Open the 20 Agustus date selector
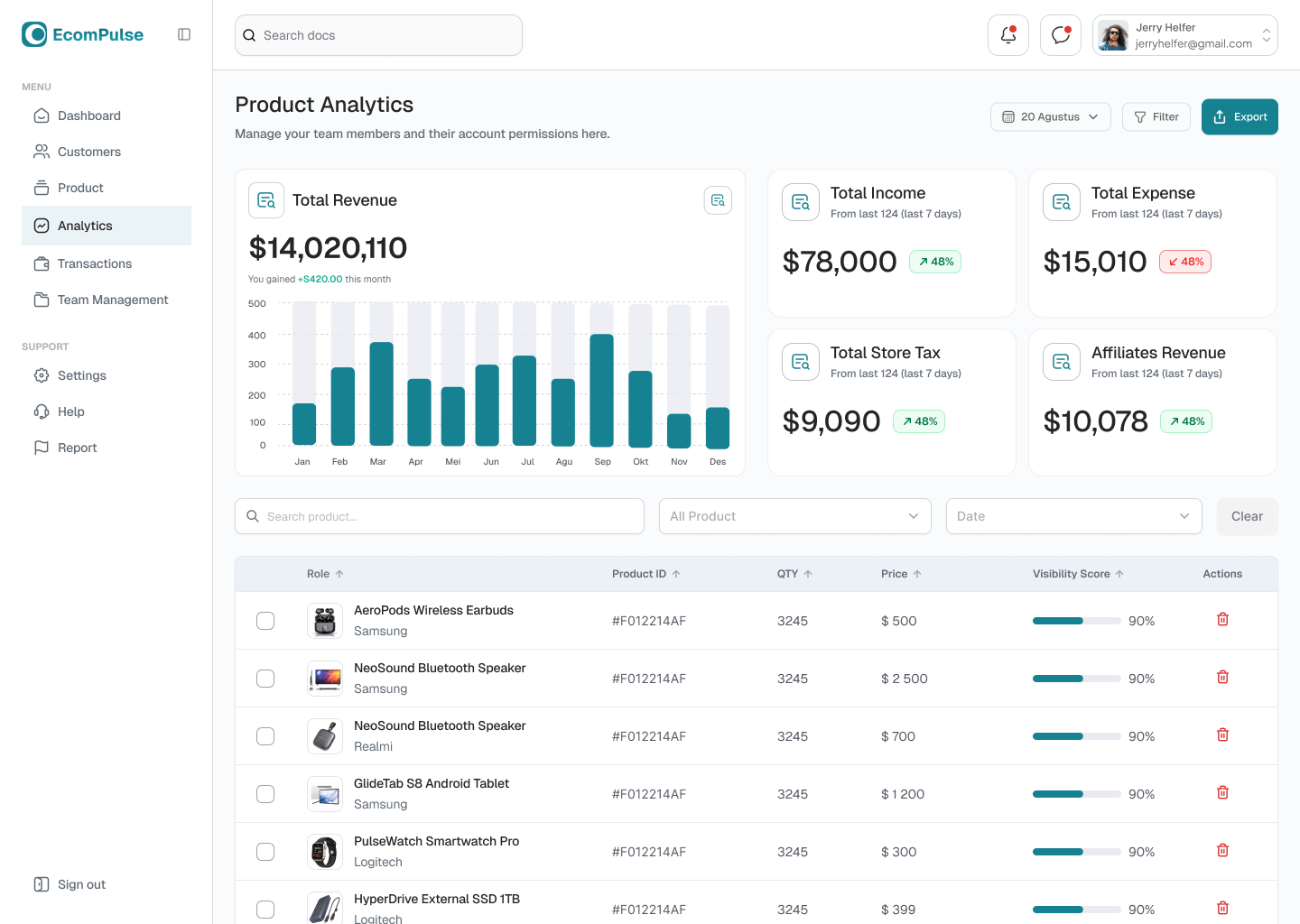This screenshot has width=1300, height=924. click(1050, 116)
